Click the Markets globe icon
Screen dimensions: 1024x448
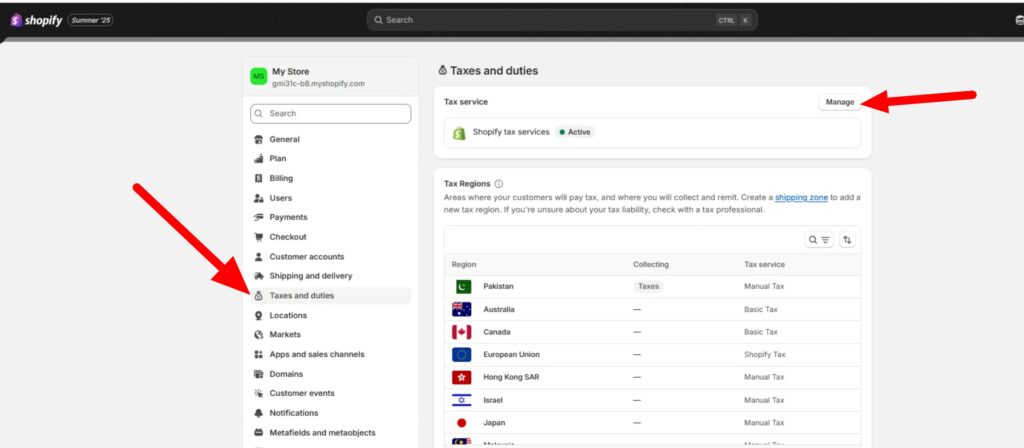point(258,334)
